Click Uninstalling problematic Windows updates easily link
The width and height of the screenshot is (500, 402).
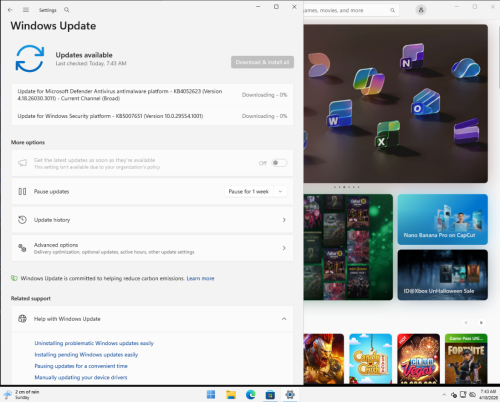tap(94, 343)
